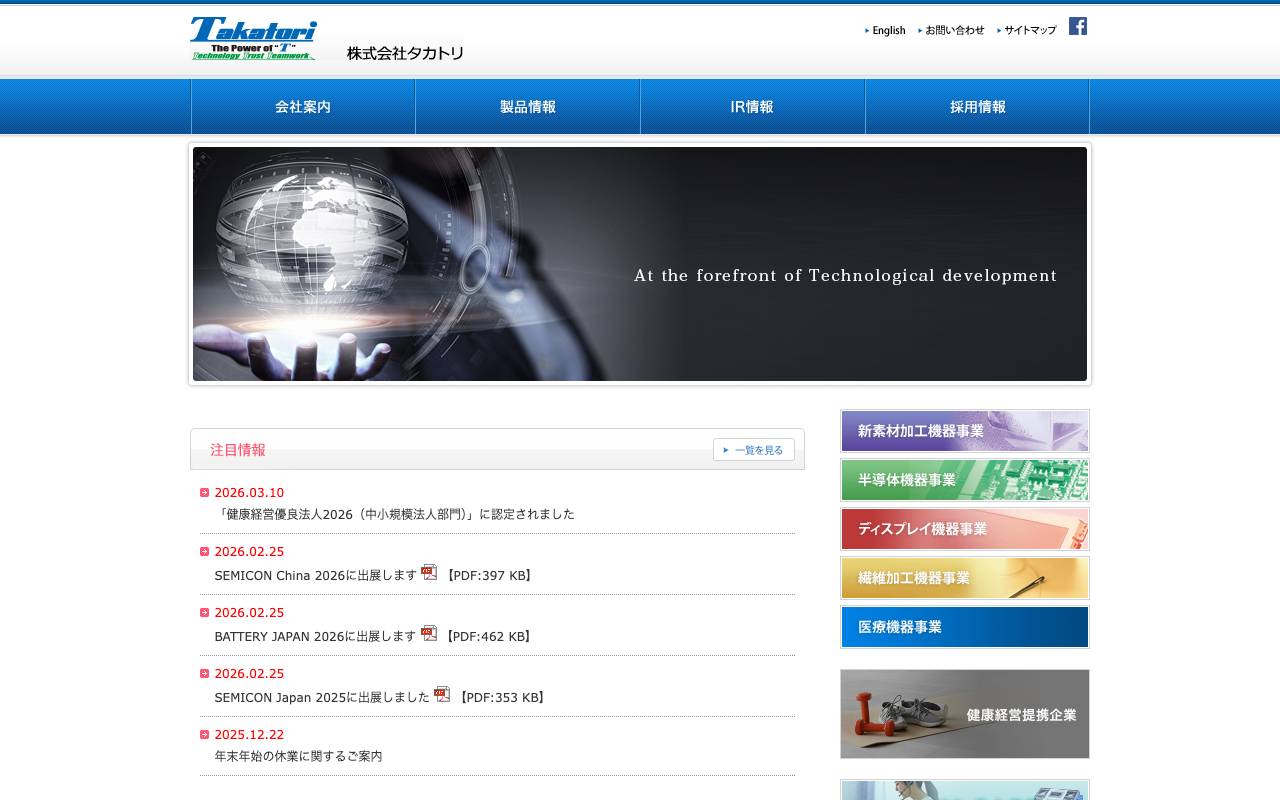The height and width of the screenshot is (800, 1280).
Task: Select the ディスプレイ機器事業 banner icon
Action: [x=964, y=529]
